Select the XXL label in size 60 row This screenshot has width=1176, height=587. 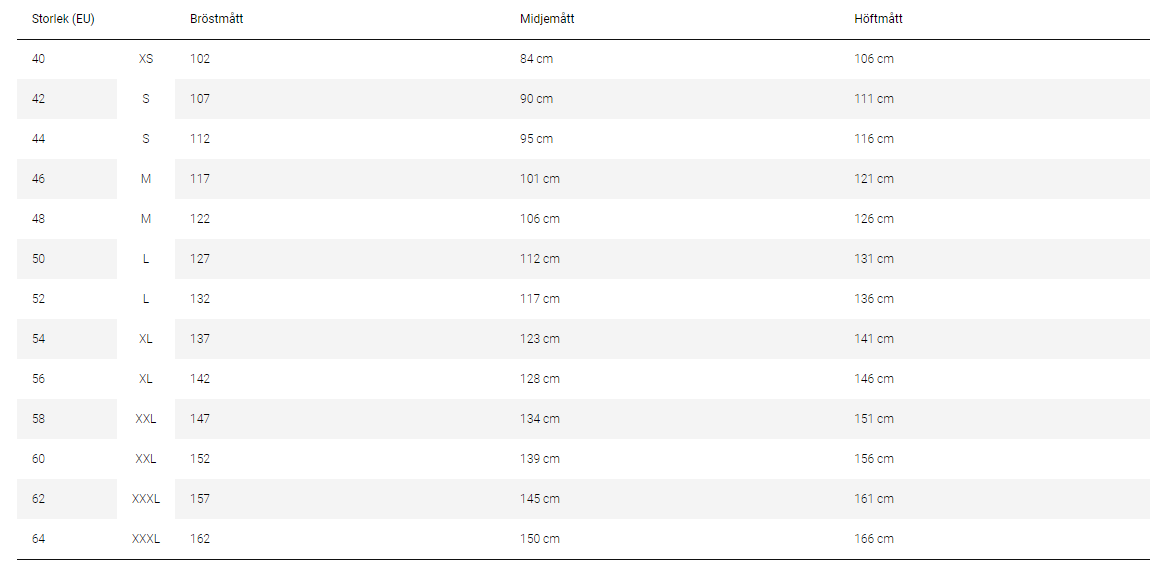[146, 459]
